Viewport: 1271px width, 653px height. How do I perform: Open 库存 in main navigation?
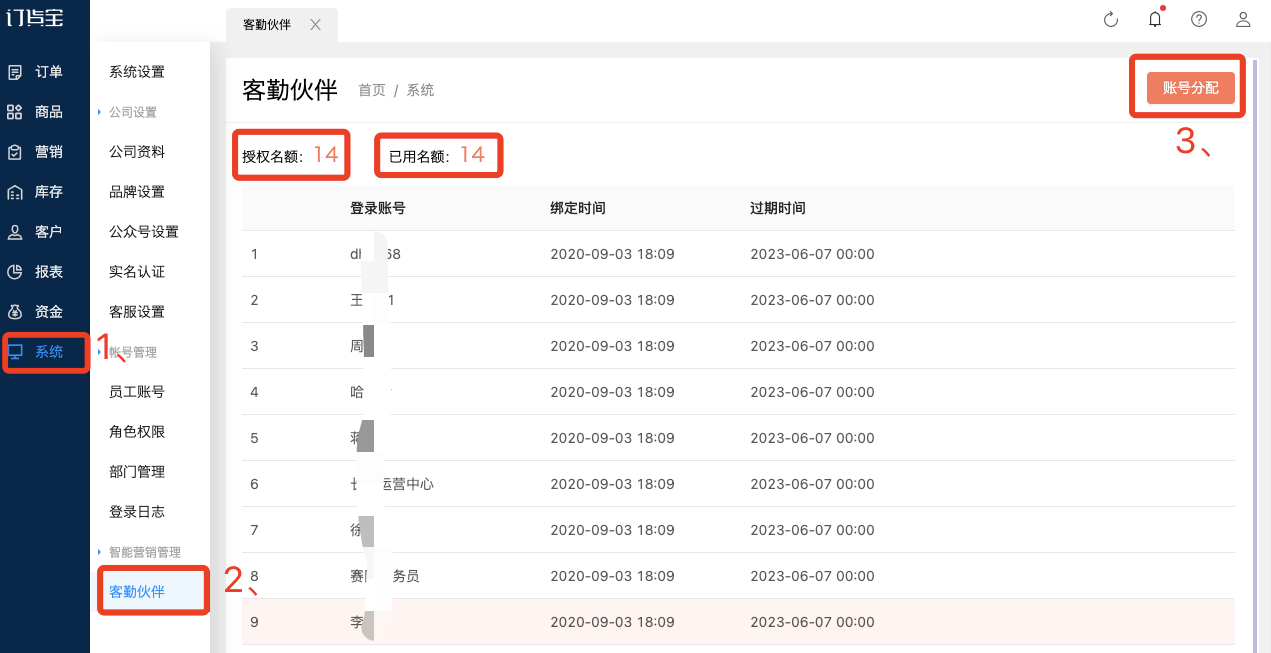pos(49,192)
